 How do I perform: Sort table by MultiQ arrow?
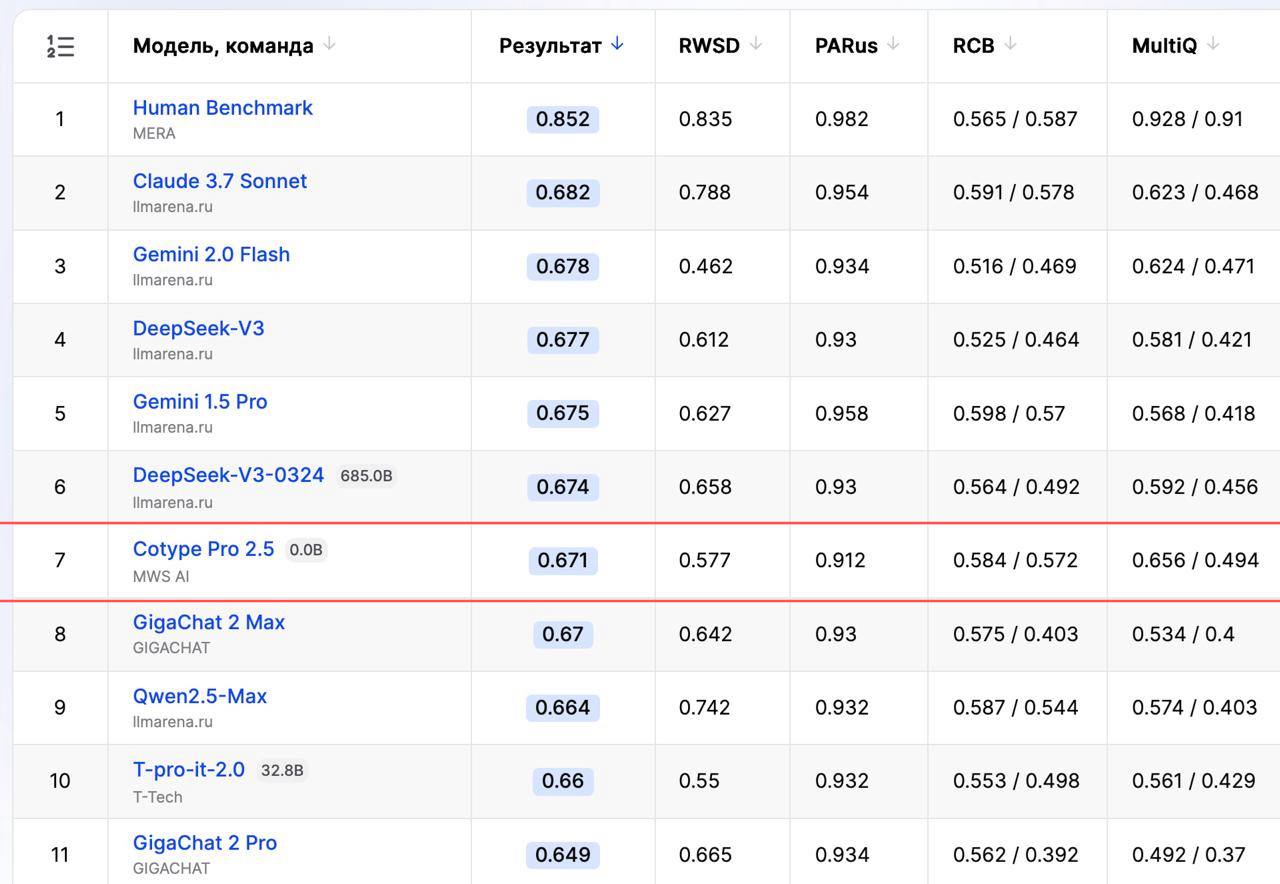pyautogui.click(x=1212, y=44)
